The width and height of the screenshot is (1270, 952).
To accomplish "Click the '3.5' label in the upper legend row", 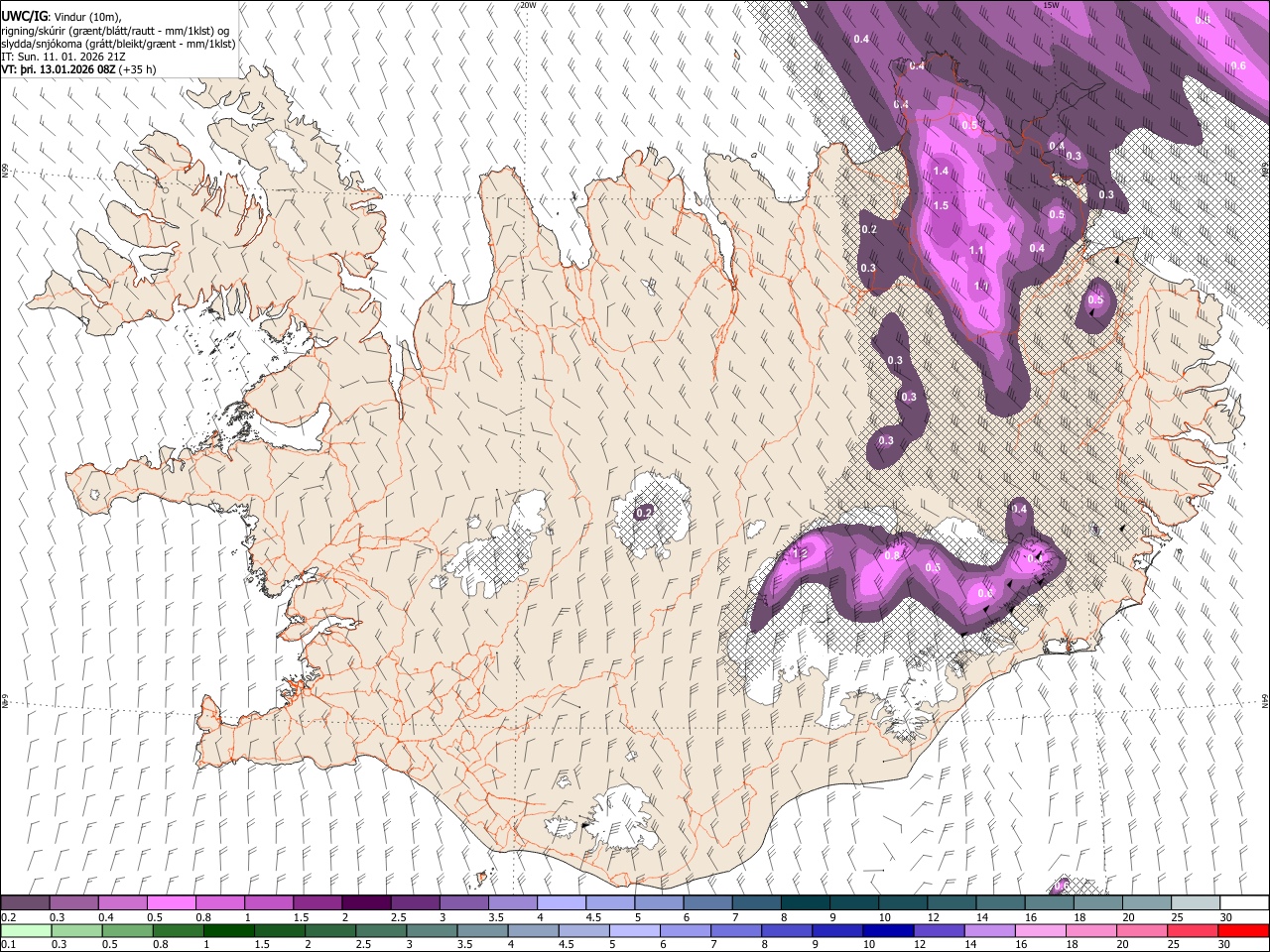I will (x=496, y=917).
